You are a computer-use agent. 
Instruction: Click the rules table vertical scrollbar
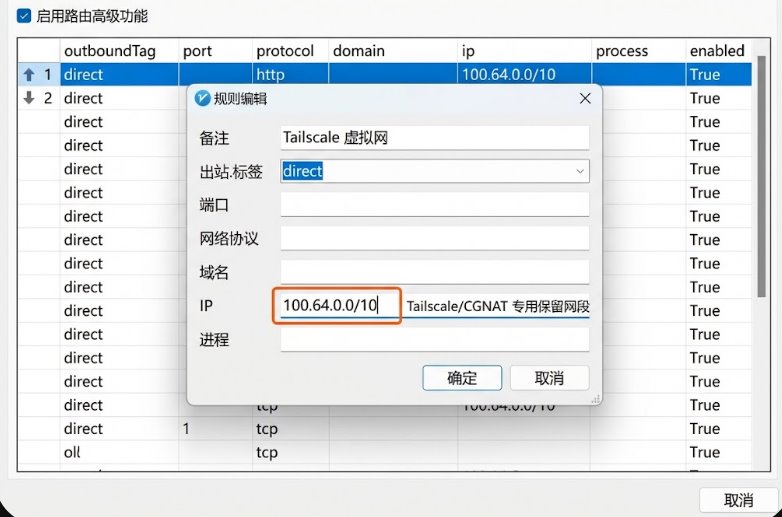click(x=761, y=176)
